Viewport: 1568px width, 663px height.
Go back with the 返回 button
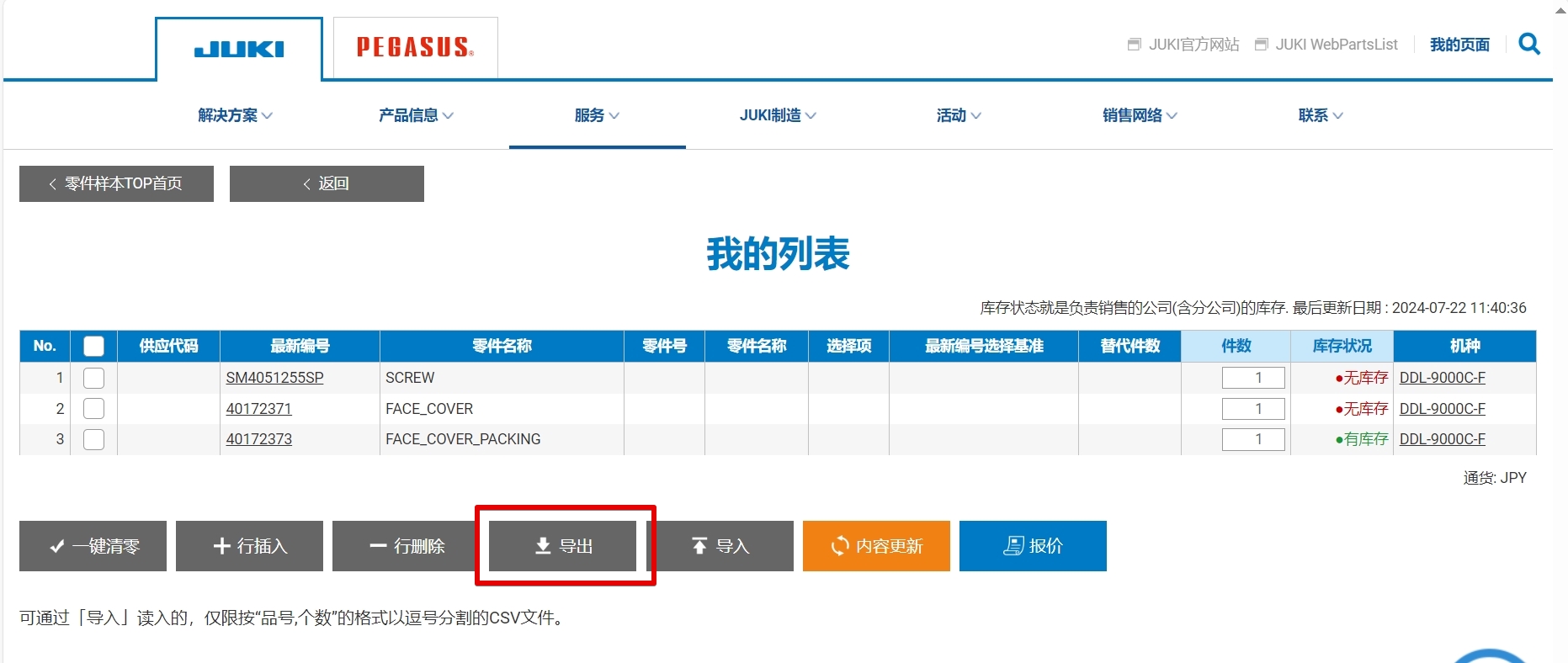[x=327, y=183]
